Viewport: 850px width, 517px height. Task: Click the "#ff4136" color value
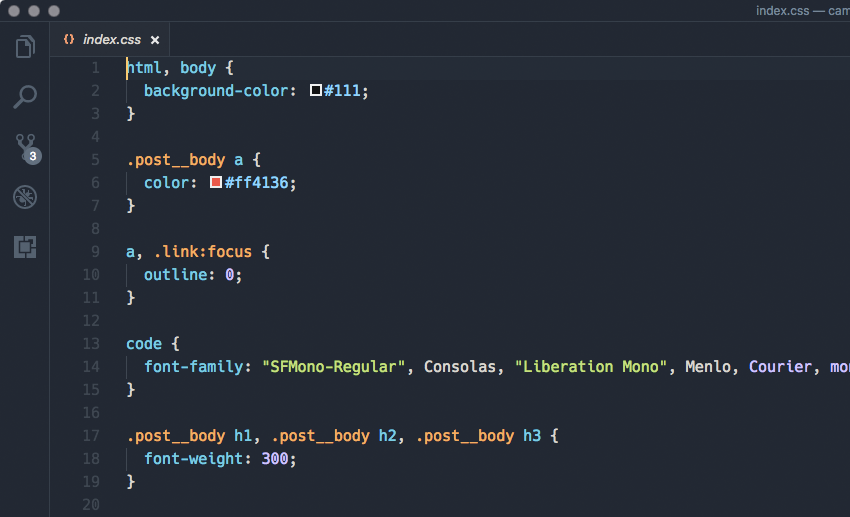tap(256, 183)
